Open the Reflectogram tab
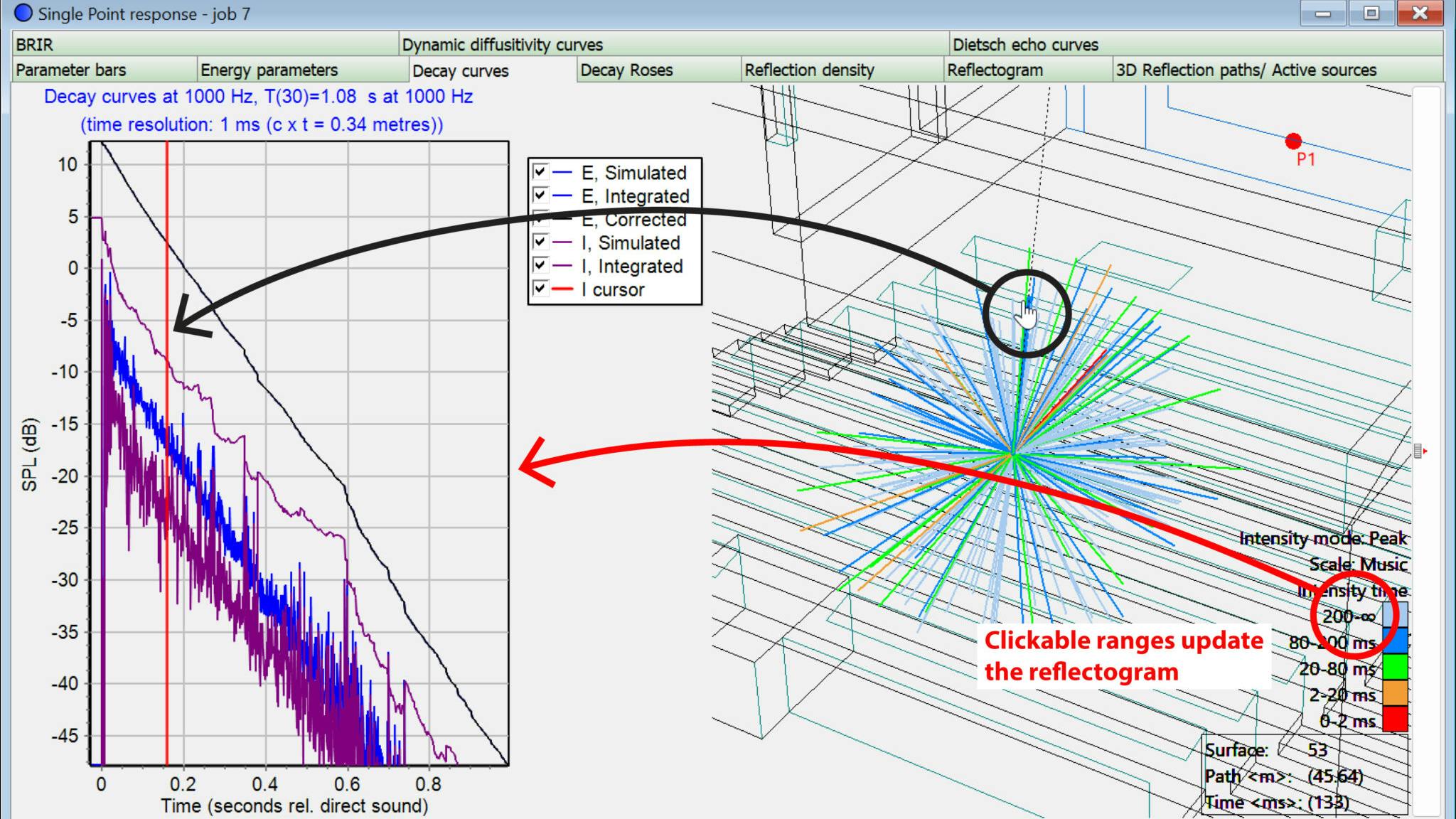Screen dimensions: 1456x819 [995, 70]
